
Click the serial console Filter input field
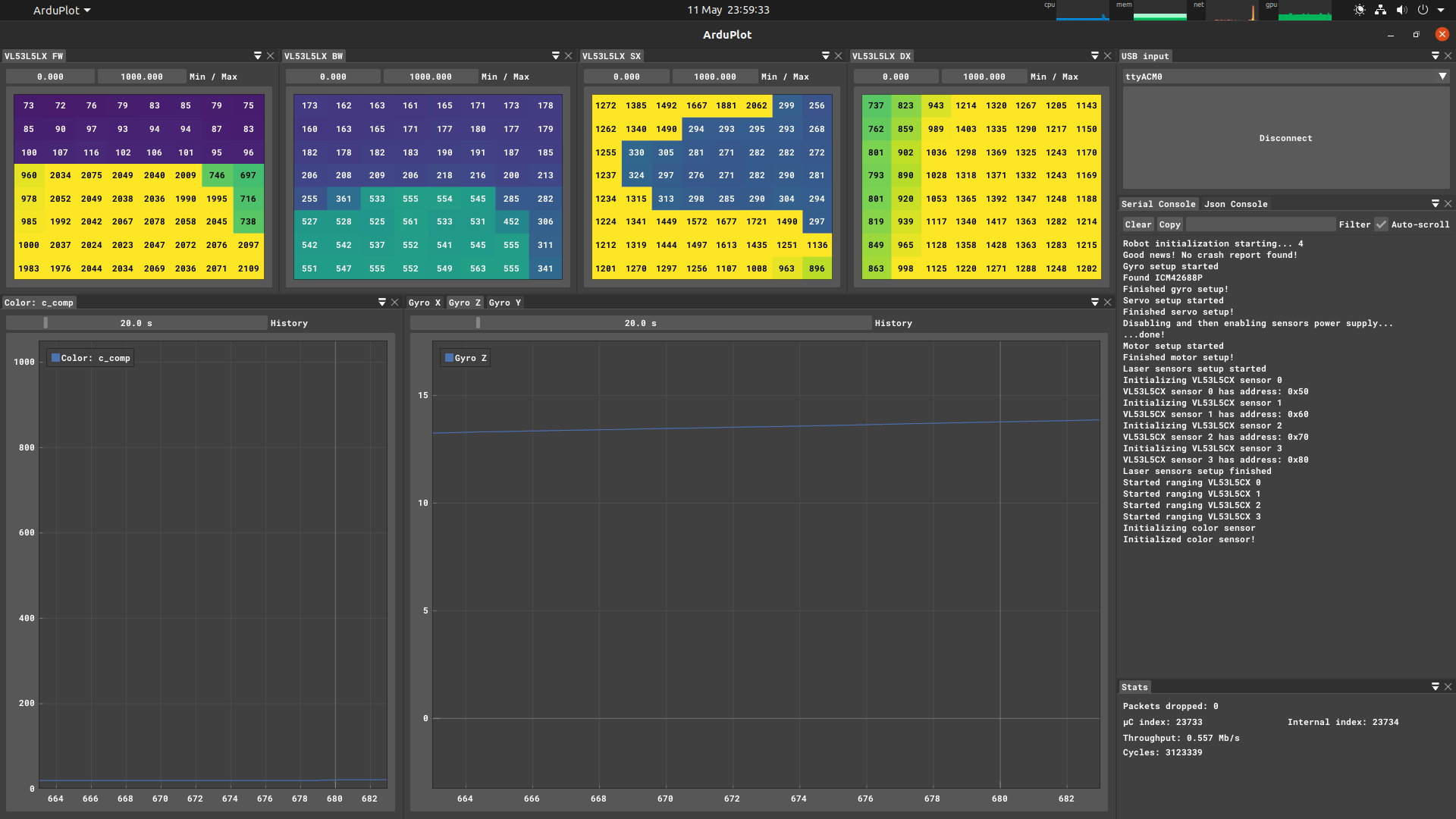click(x=1260, y=224)
